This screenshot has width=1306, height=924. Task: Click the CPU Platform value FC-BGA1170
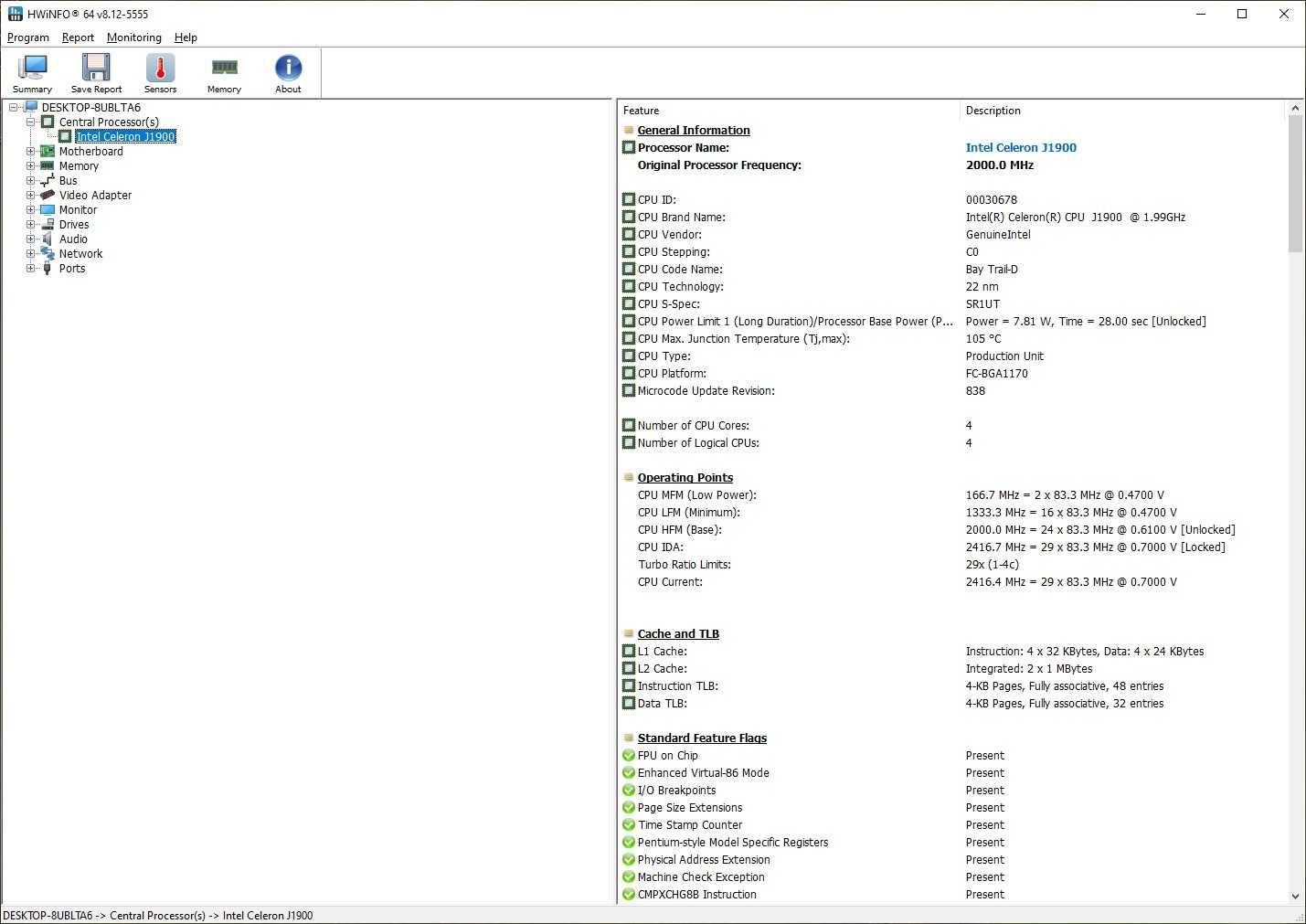pyautogui.click(x=996, y=374)
